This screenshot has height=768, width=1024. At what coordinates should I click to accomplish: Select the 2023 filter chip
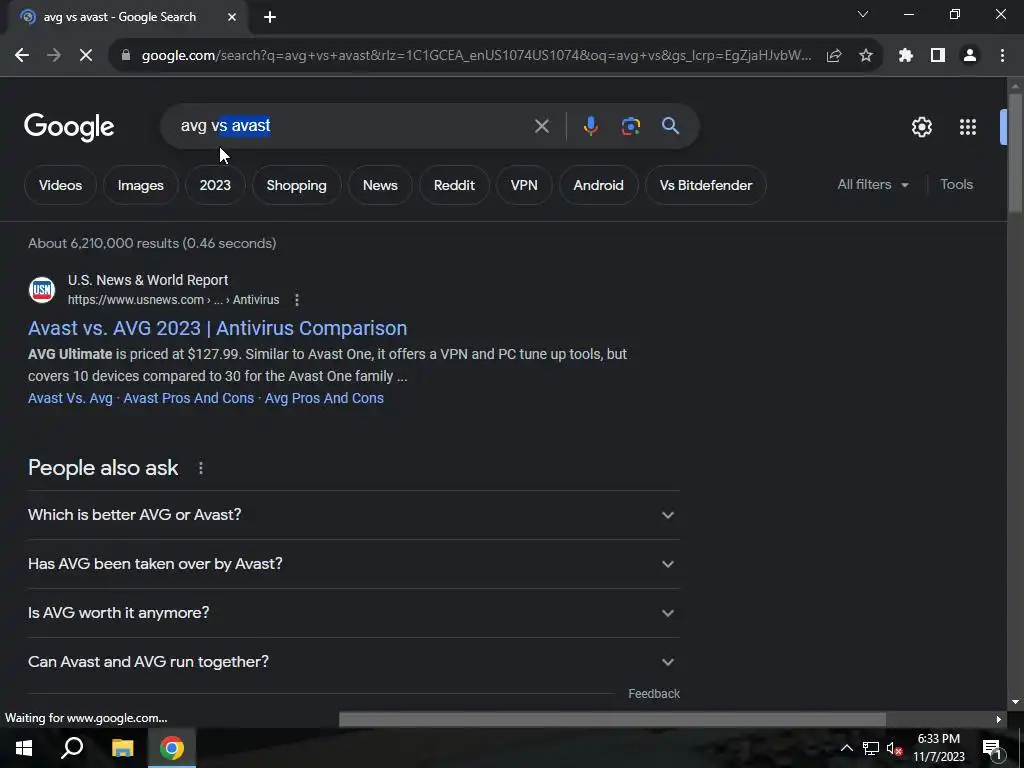tap(215, 185)
